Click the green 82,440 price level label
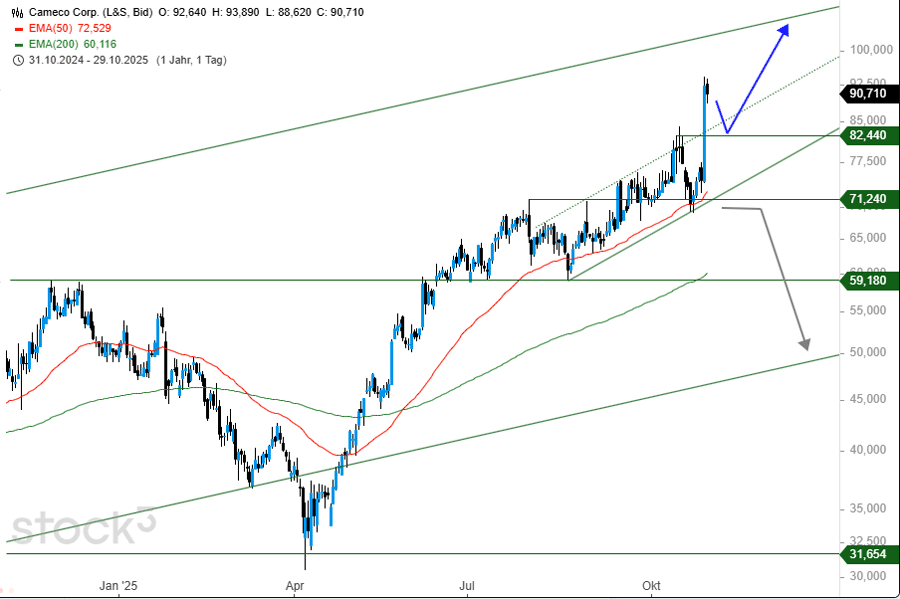The height and width of the screenshot is (599, 900). point(867,135)
